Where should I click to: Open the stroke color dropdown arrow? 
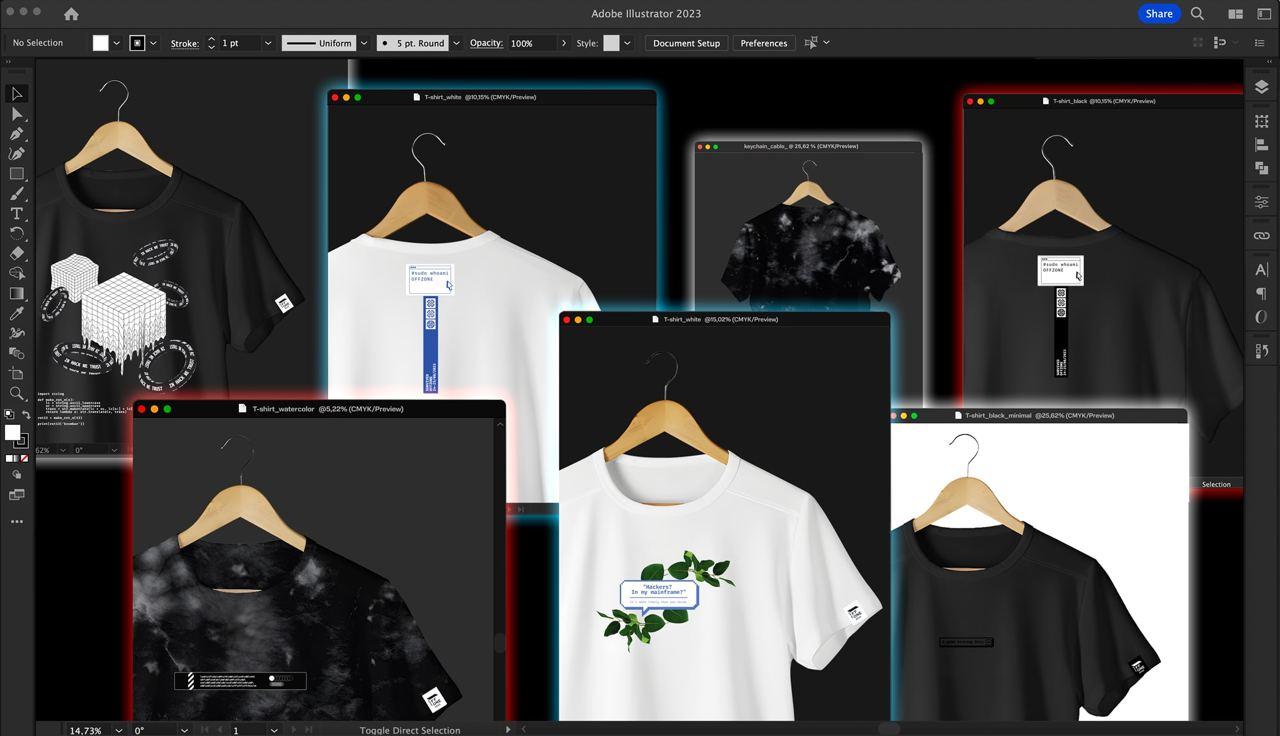(153, 43)
